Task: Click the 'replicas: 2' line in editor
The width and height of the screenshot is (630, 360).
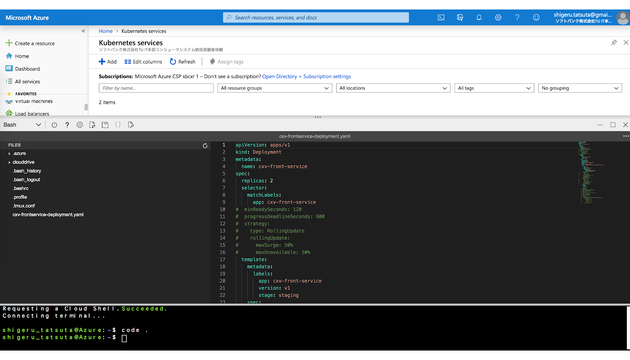Action: [x=257, y=181]
